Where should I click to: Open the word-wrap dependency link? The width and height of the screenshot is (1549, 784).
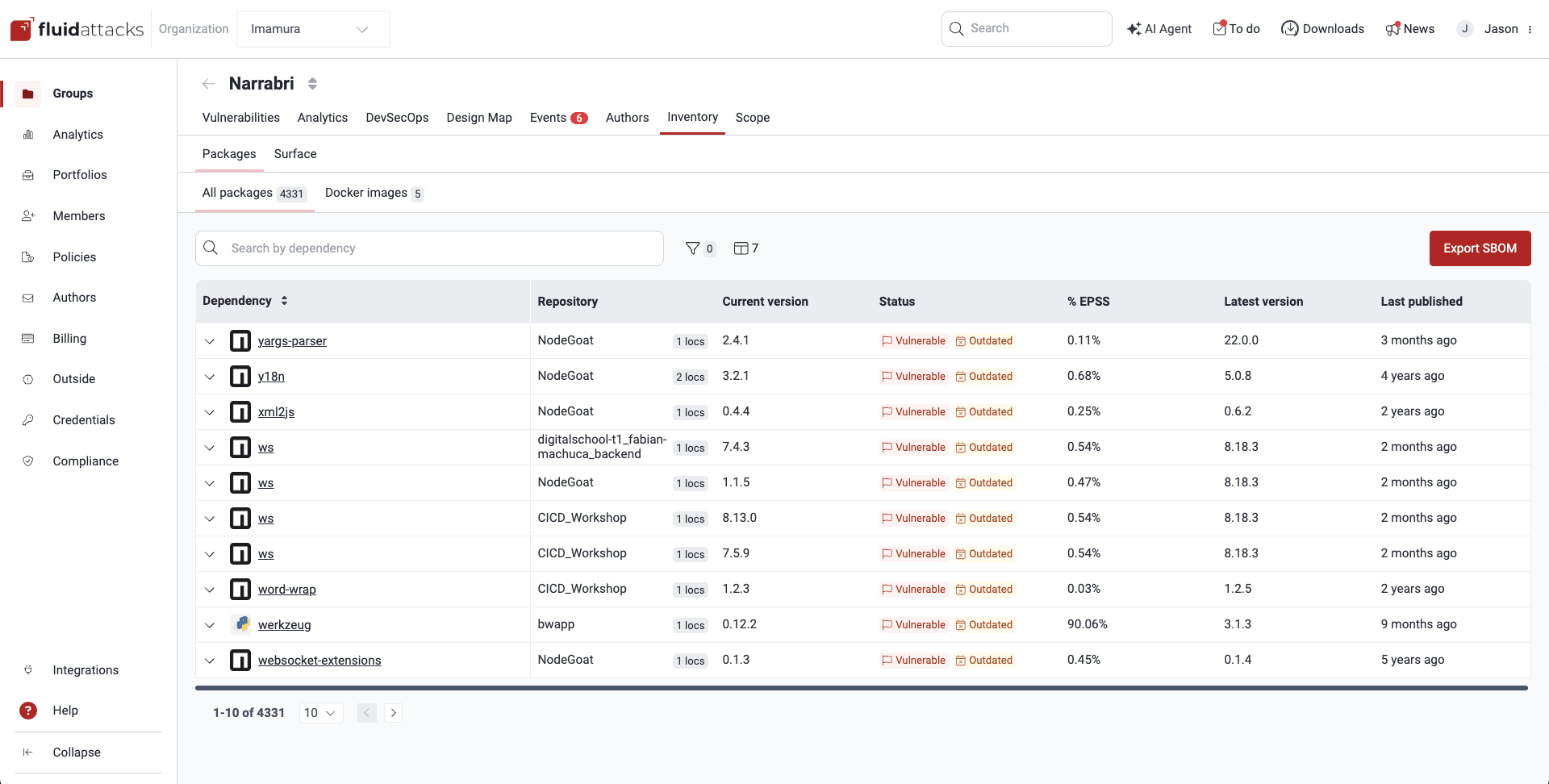click(x=287, y=590)
